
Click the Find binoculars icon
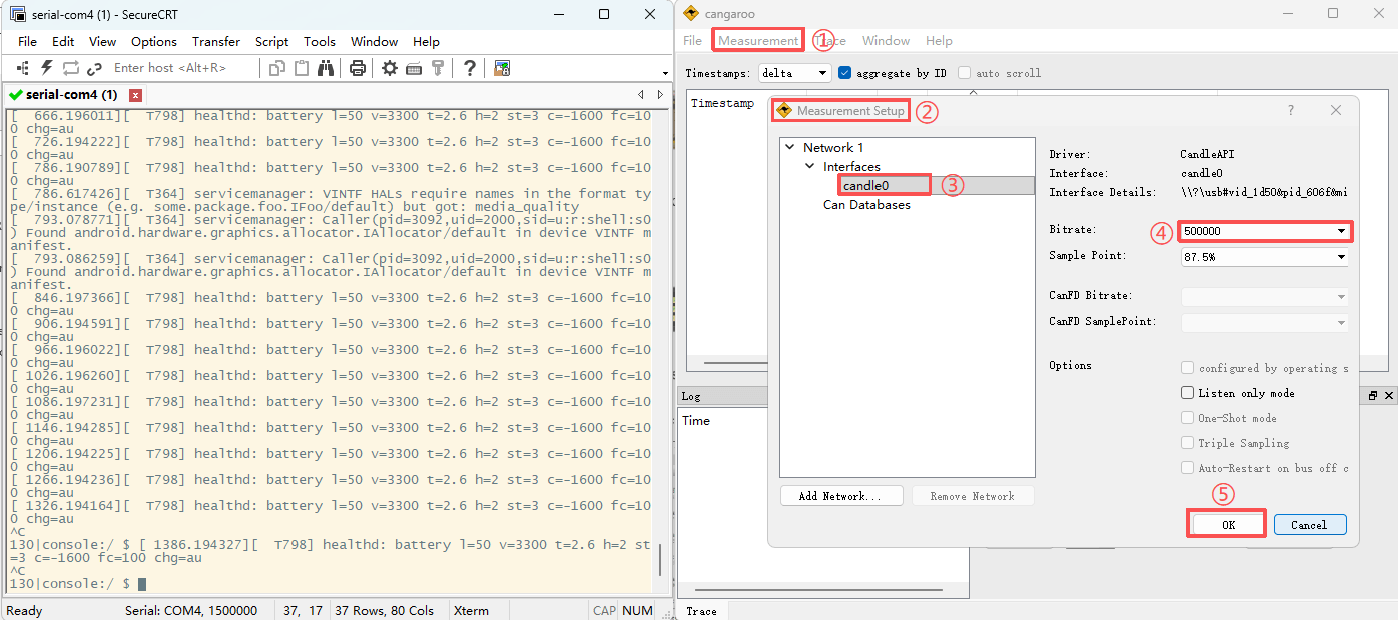click(326, 68)
